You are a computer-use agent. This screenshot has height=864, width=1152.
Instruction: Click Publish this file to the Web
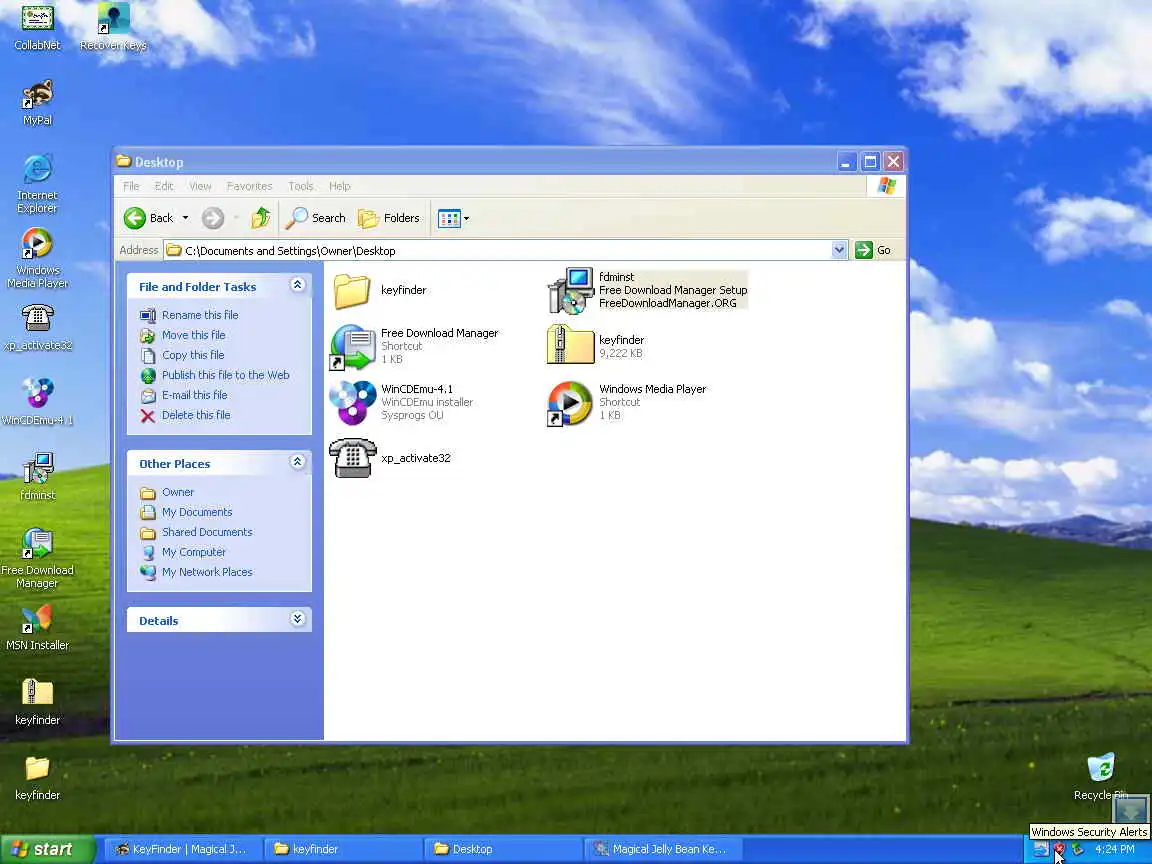click(226, 375)
